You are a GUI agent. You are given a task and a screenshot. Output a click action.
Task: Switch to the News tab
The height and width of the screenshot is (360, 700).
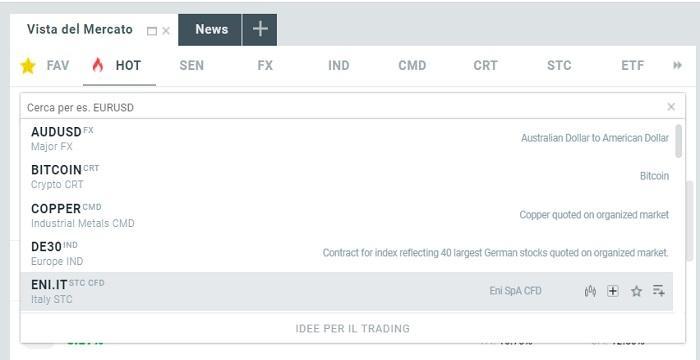pyautogui.click(x=210, y=29)
